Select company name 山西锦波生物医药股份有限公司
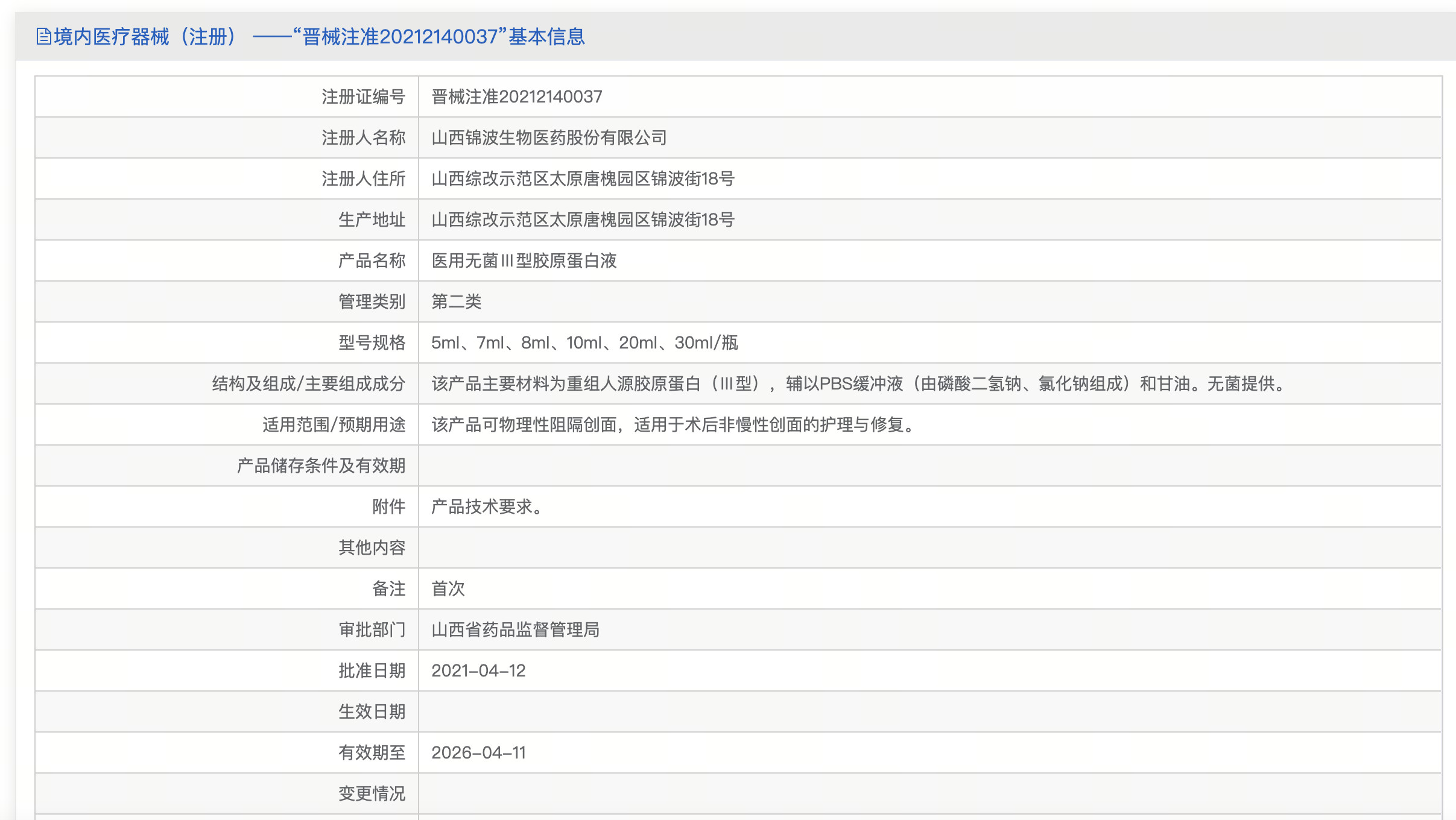This screenshot has width=1456, height=820. pos(549,137)
